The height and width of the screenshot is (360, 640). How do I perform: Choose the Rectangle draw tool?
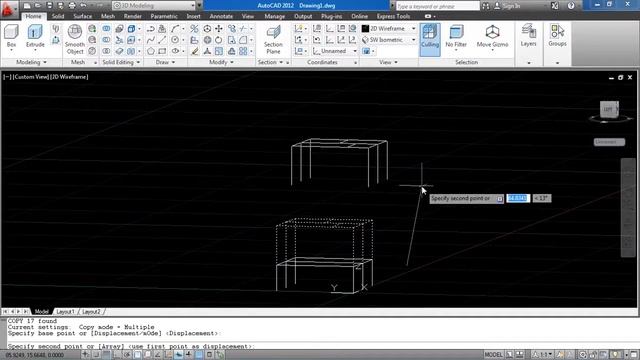pyautogui.click(x=162, y=51)
